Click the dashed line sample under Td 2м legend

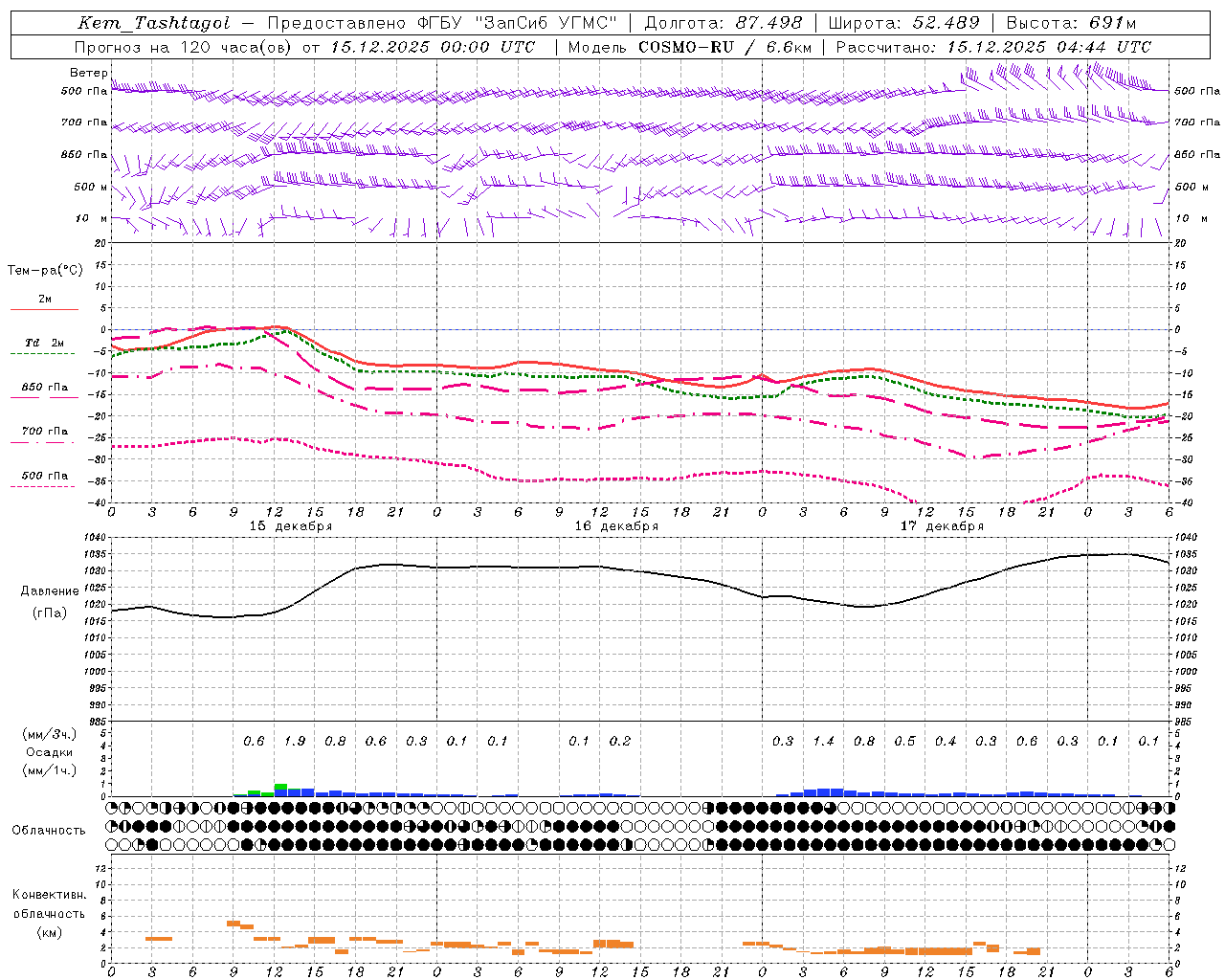[44, 353]
